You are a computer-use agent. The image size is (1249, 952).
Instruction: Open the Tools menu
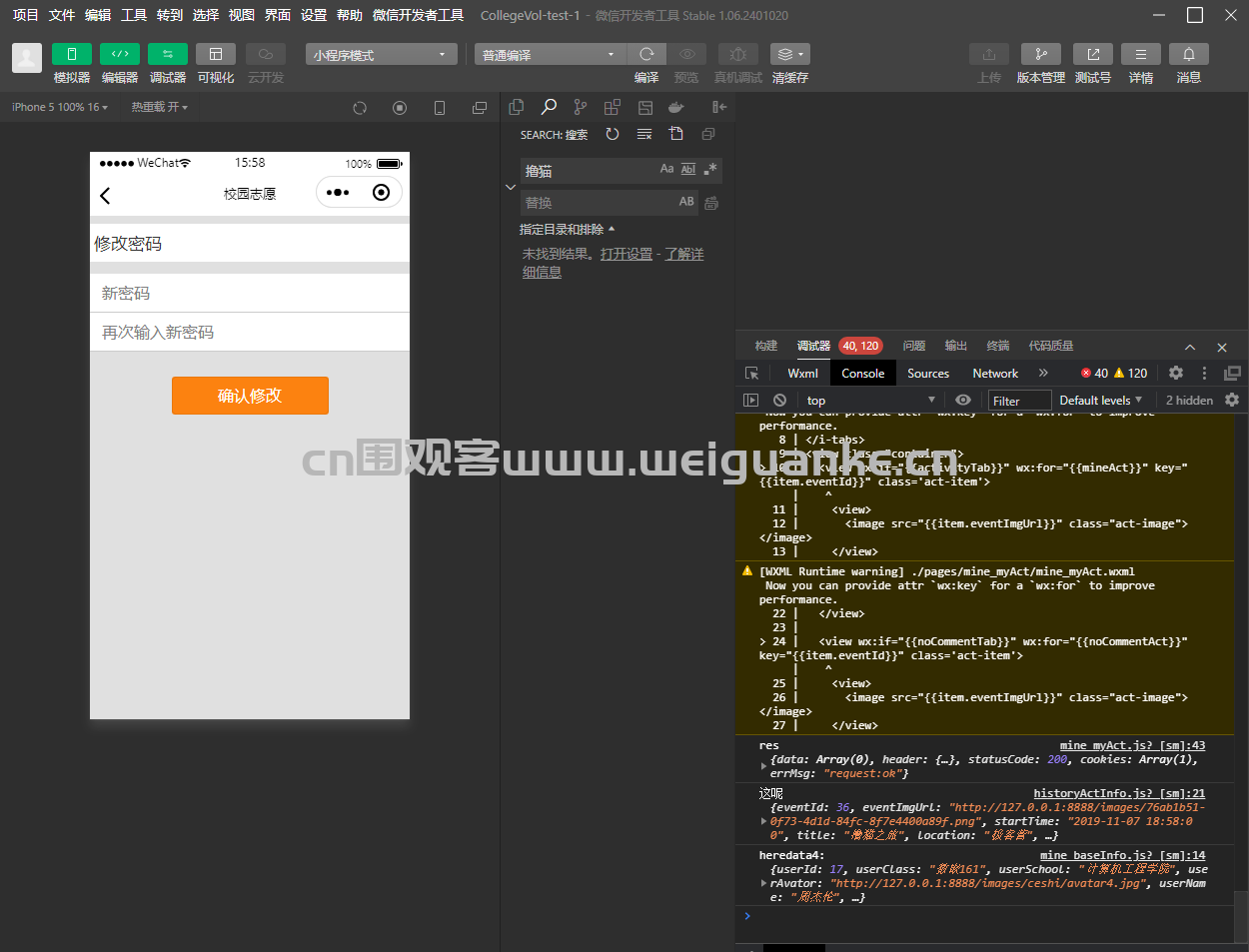click(x=134, y=15)
